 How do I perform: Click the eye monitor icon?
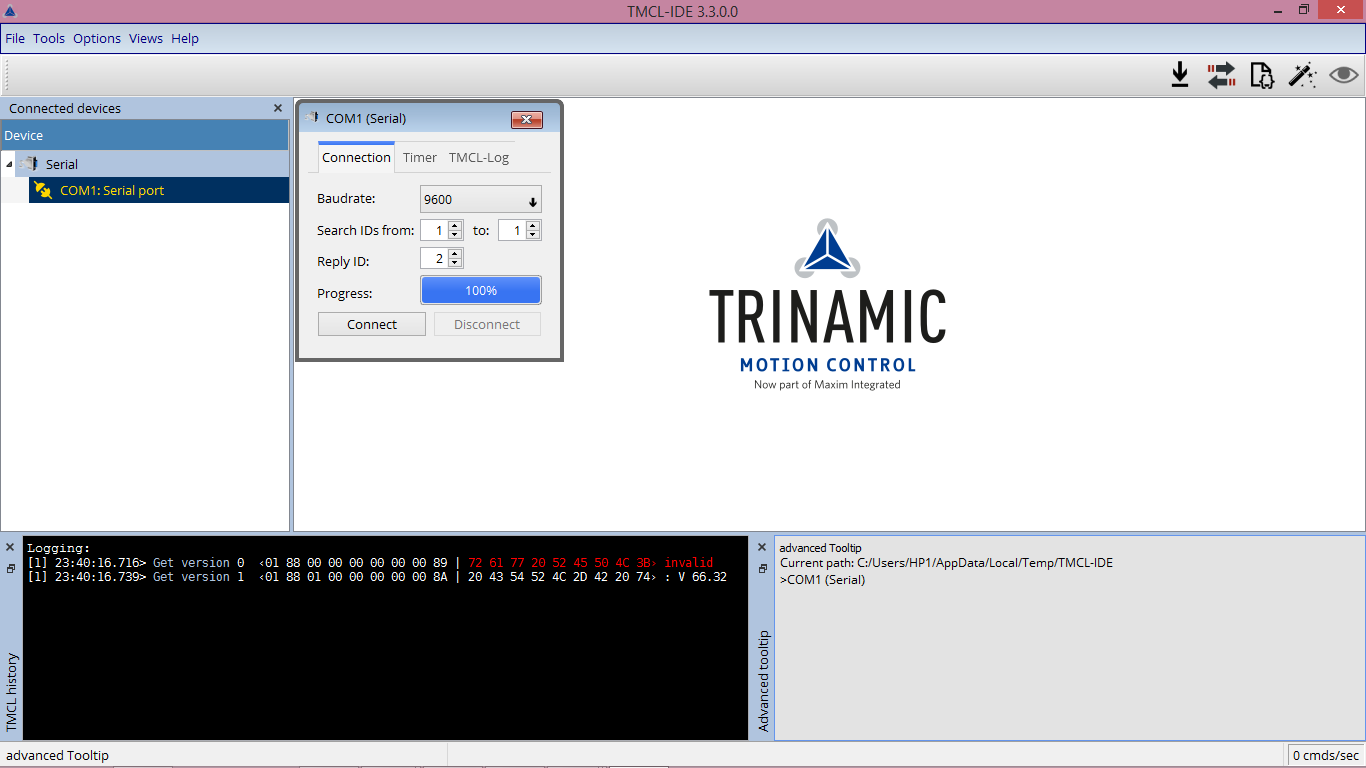click(1344, 74)
